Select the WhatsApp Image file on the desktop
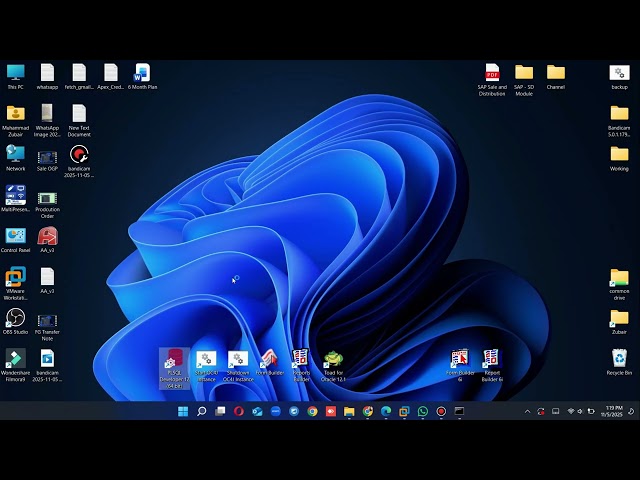Viewport: 640px width, 480px height. (47, 121)
